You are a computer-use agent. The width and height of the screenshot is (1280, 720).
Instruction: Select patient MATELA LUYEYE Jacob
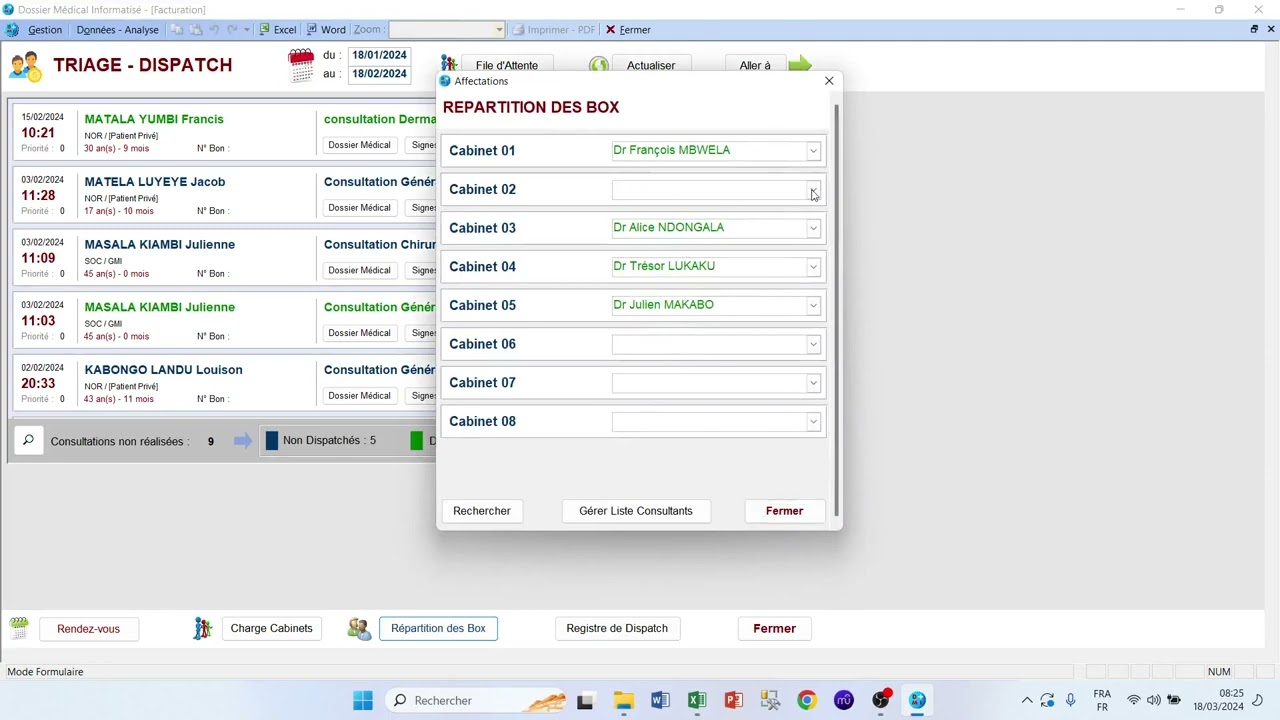point(155,182)
